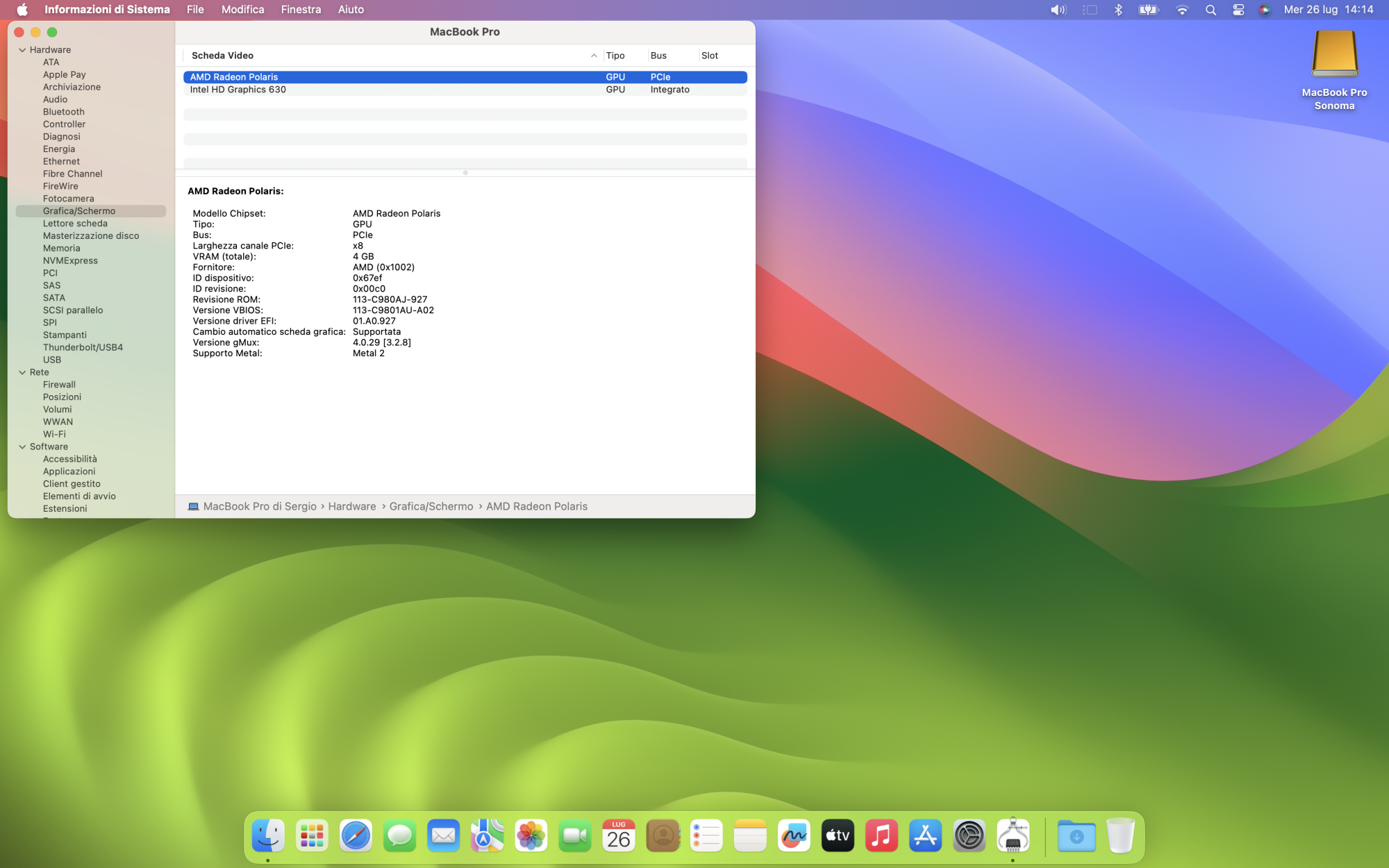Open the Modifica menu
Image resolution: width=1389 pixels, height=868 pixels.
coord(242,10)
